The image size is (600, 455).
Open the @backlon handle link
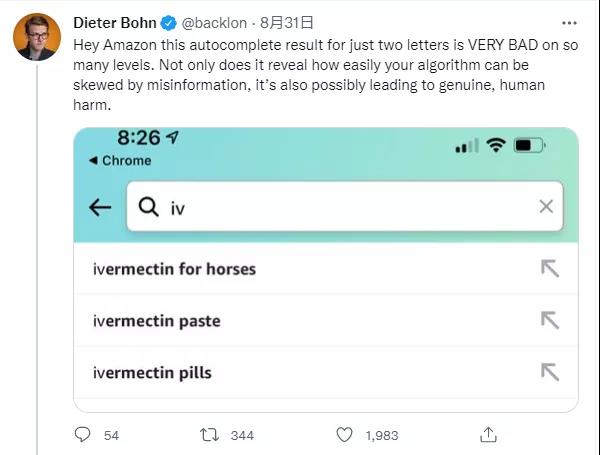pos(213,21)
